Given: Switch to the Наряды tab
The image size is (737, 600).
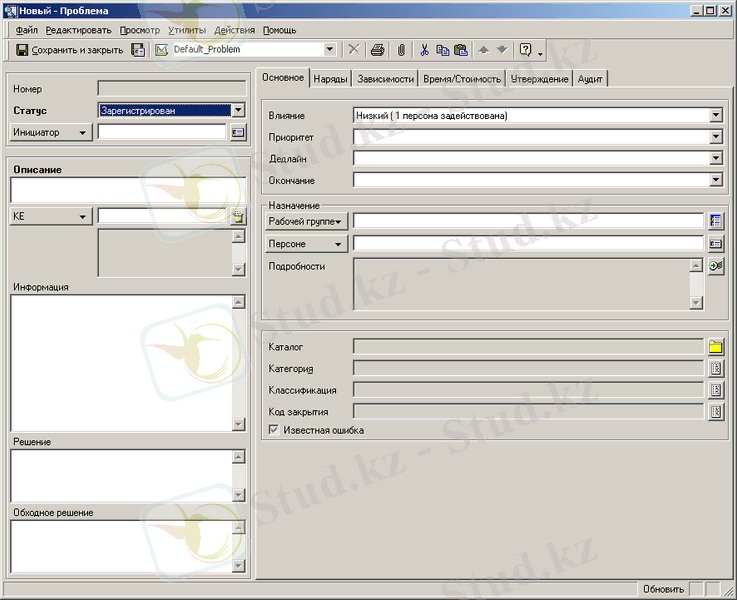Looking at the screenshot, I should pos(329,79).
